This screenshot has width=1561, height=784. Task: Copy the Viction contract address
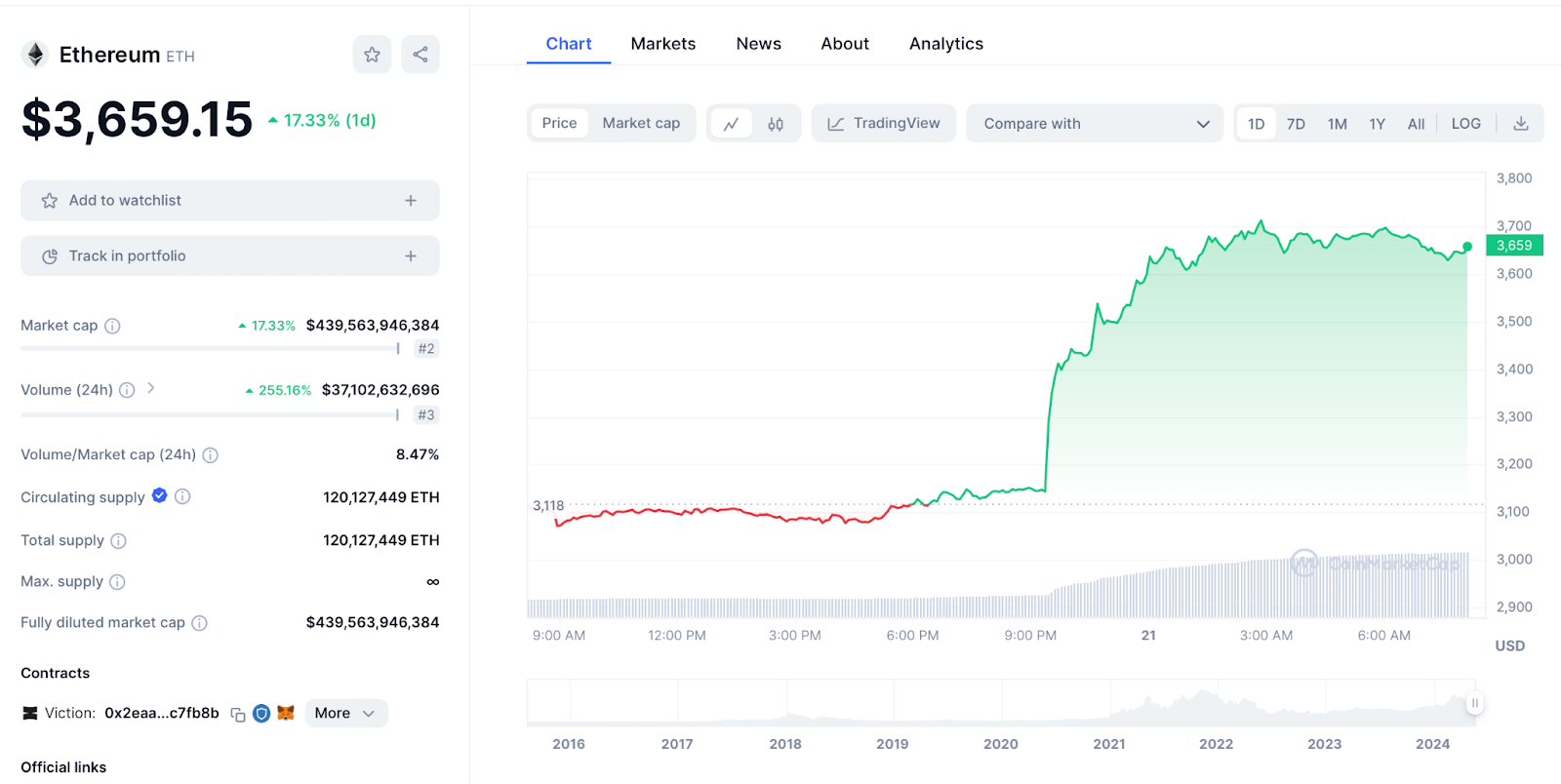[x=238, y=714]
